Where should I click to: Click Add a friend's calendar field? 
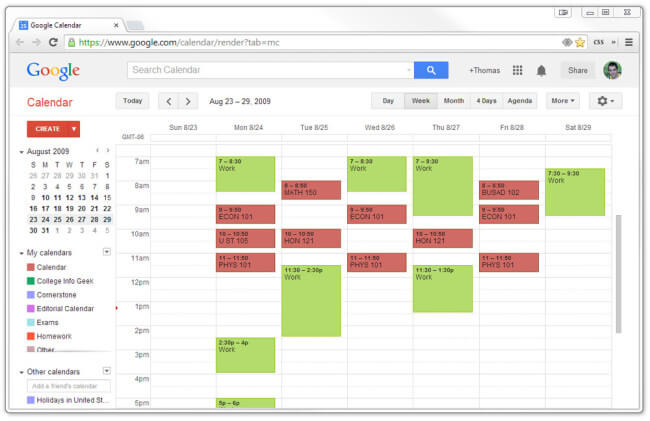click(69, 386)
